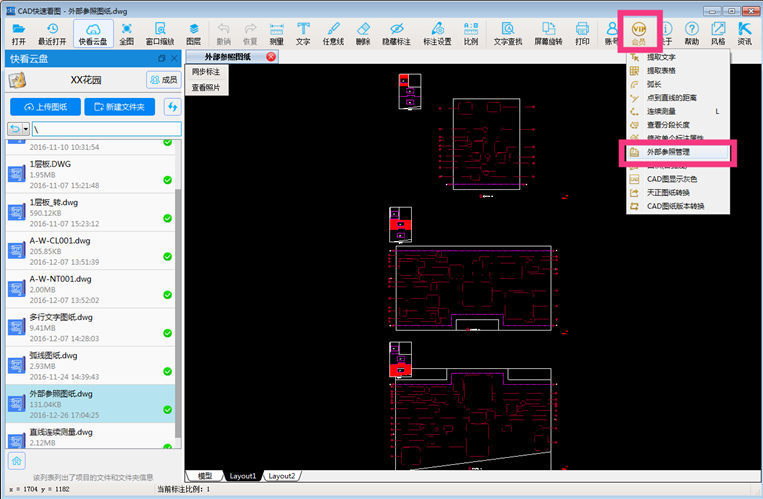This screenshot has width=763, height=499.
Task: Close the 外部参照图纸 drawing tab
Action: [x=271, y=57]
